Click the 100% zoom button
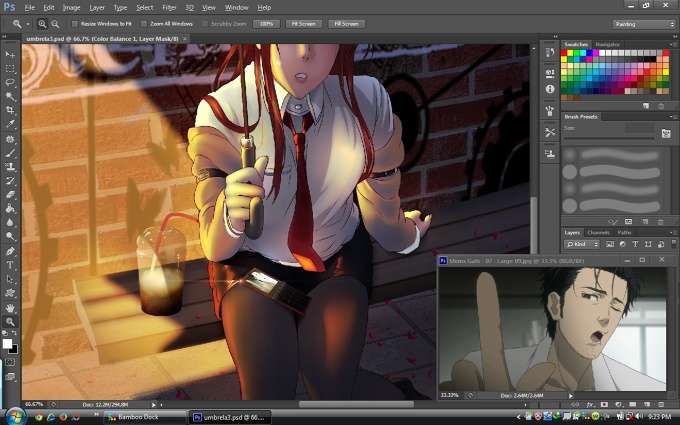Screen dimensions: 680x425 click(x=266, y=24)
